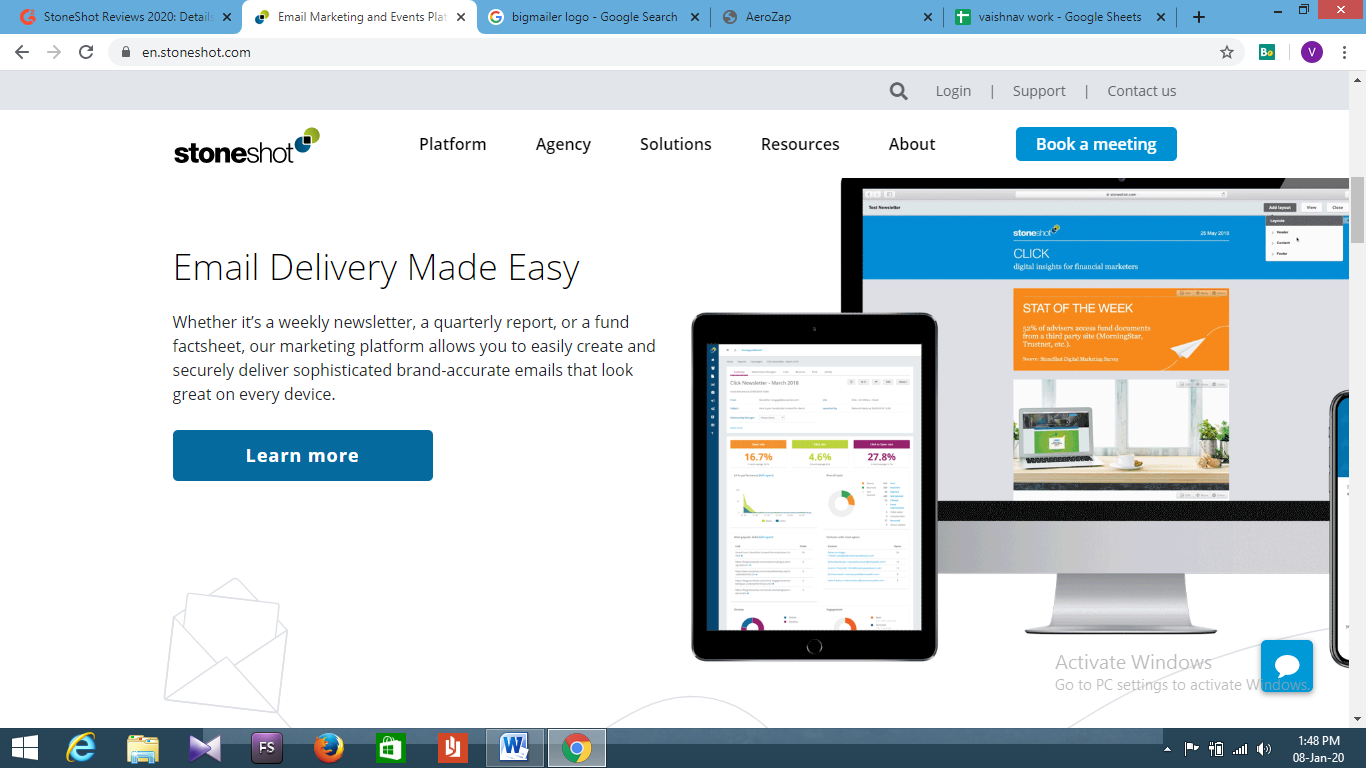Click the Contact us link
This screenshot has width=1366, height=768.
point(1142,91)
